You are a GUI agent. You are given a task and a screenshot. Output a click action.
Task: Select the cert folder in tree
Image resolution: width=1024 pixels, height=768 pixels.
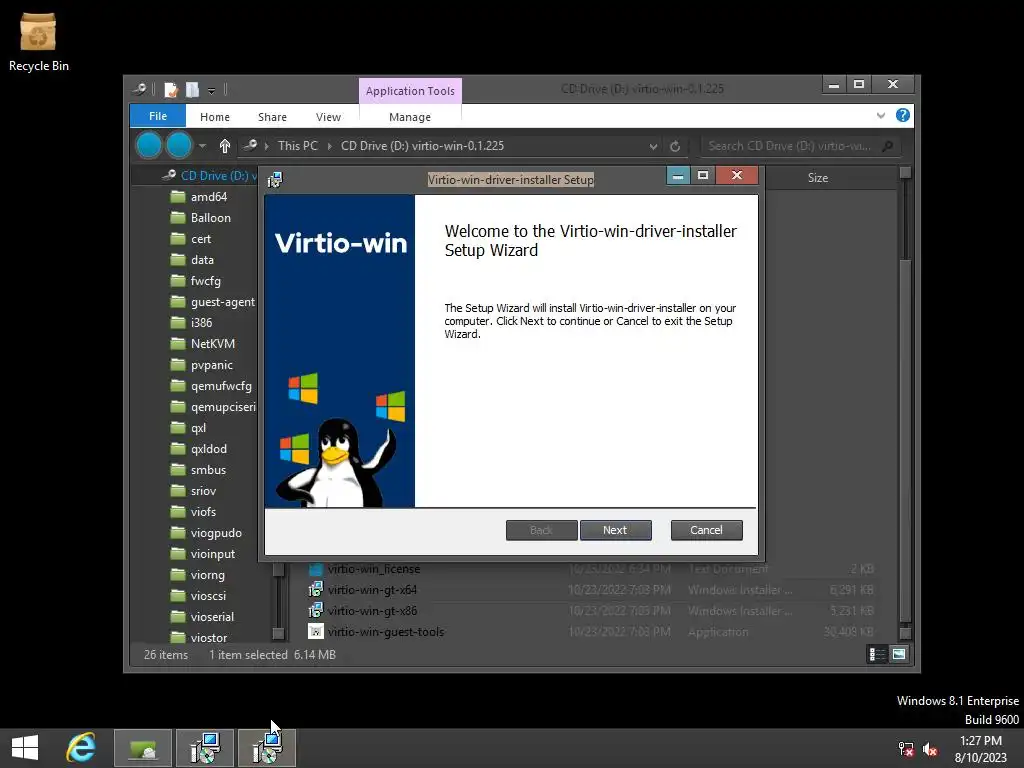click(191, 239)
